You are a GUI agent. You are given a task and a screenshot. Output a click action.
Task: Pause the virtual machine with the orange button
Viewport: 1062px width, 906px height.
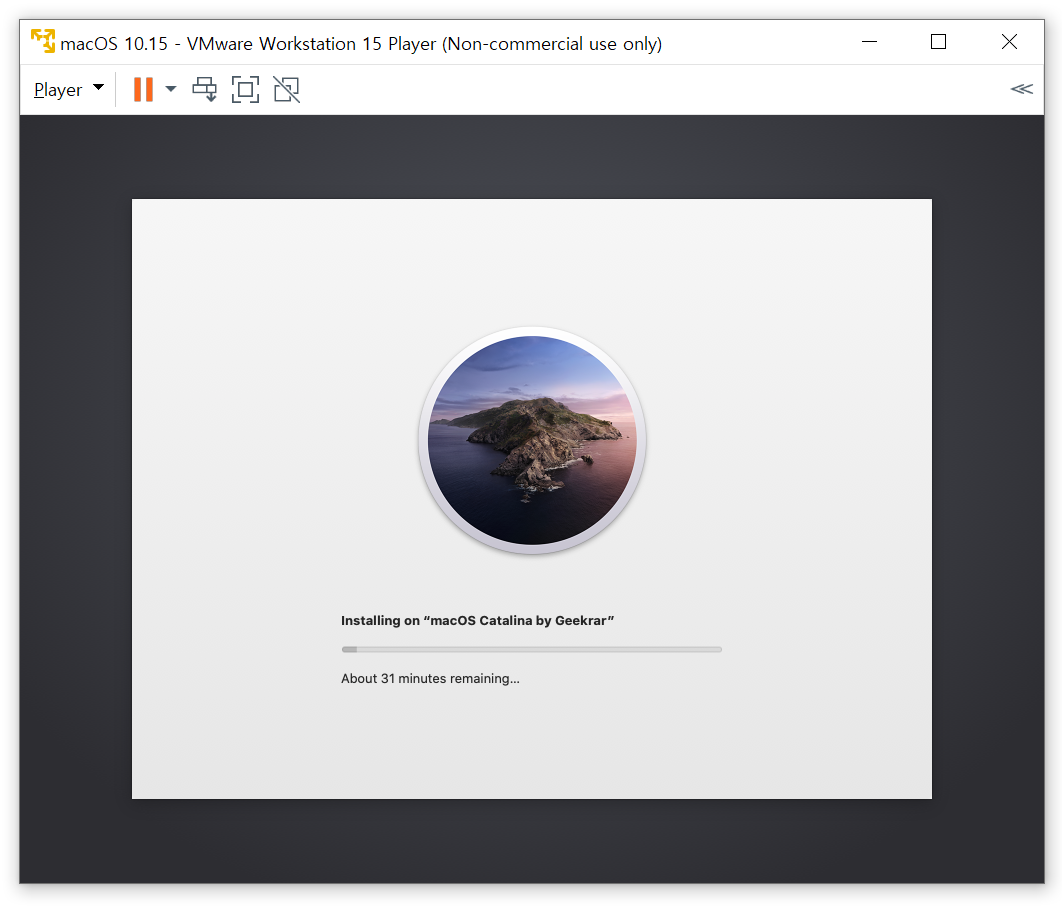143,90
